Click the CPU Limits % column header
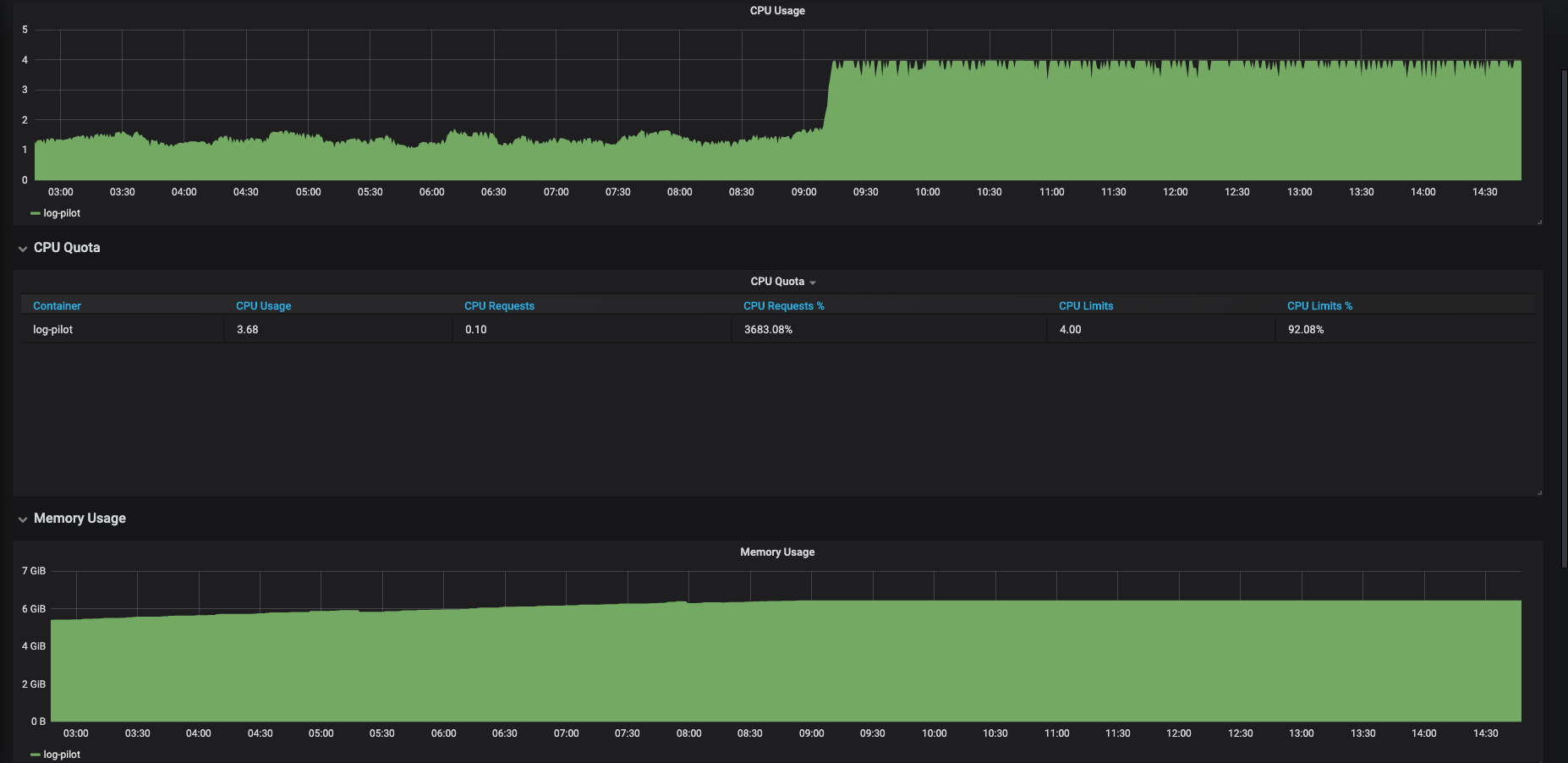The image size is (1568, 763). coord(1319,305)
